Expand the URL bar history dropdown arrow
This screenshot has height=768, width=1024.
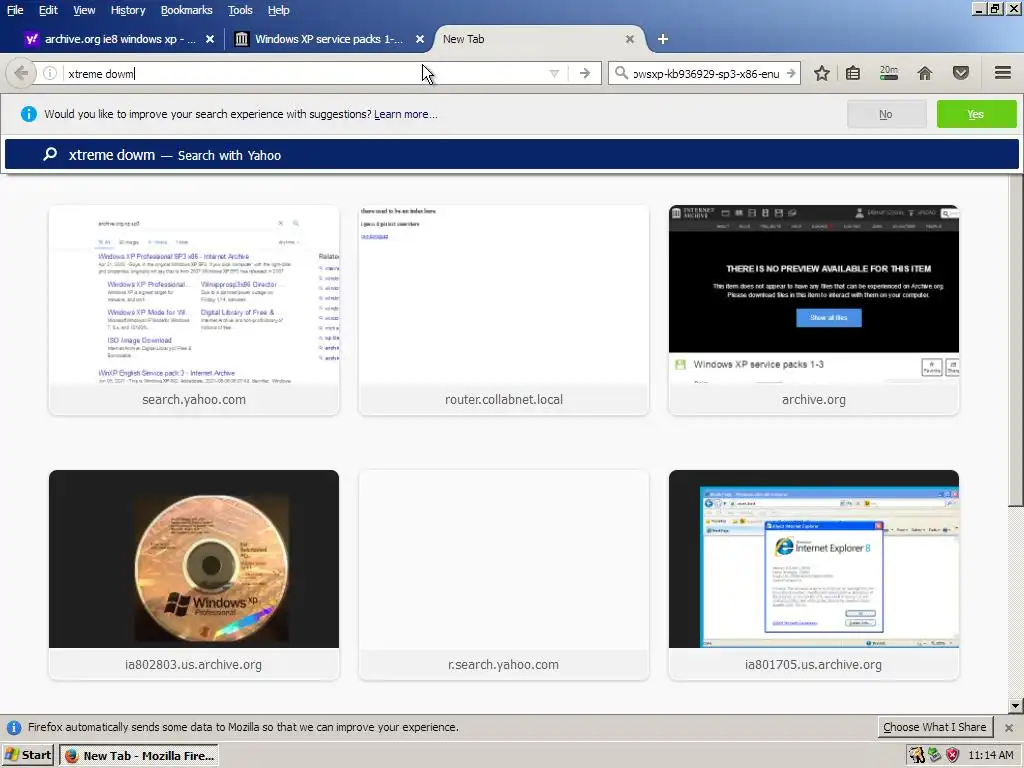click(x=554, y=74)
